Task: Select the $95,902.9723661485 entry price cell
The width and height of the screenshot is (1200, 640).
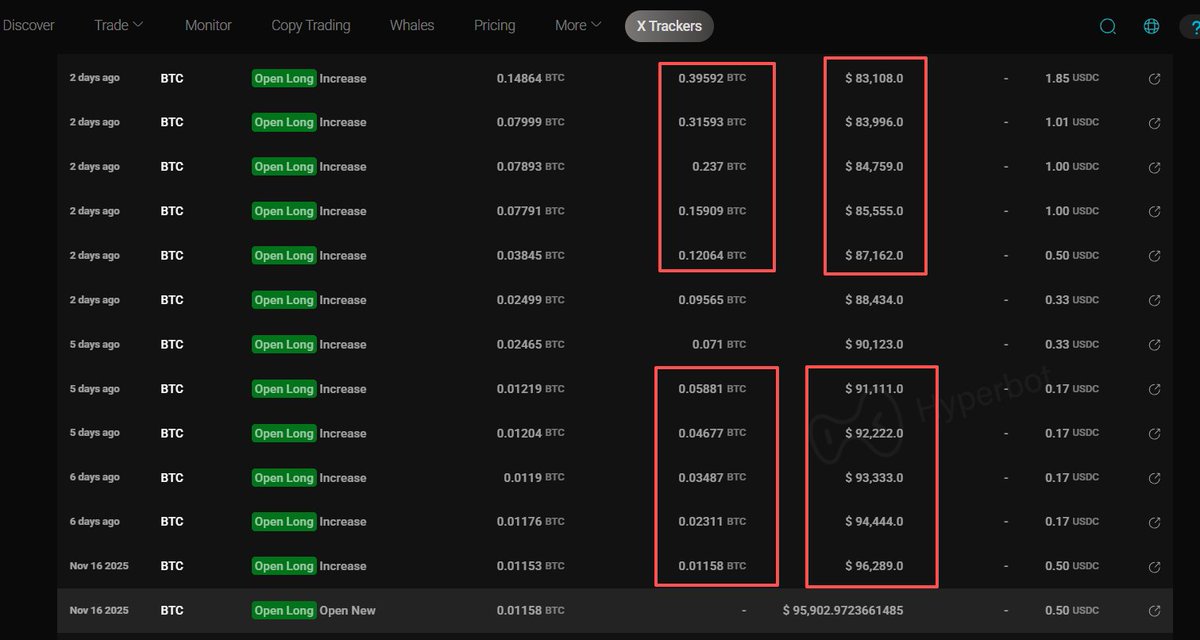Action: (x=842, y=611)
